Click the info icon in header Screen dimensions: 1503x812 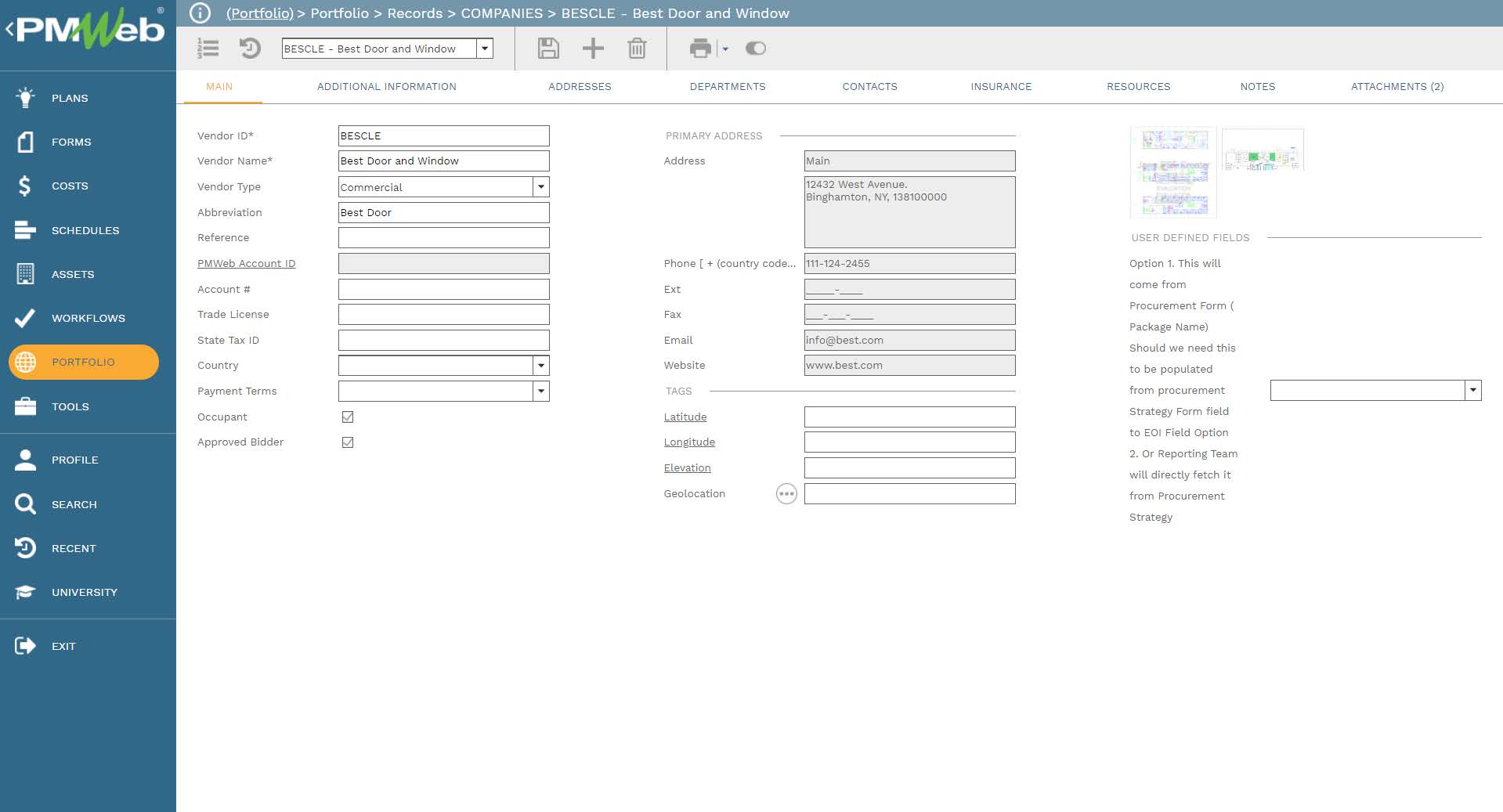point(201,13)
